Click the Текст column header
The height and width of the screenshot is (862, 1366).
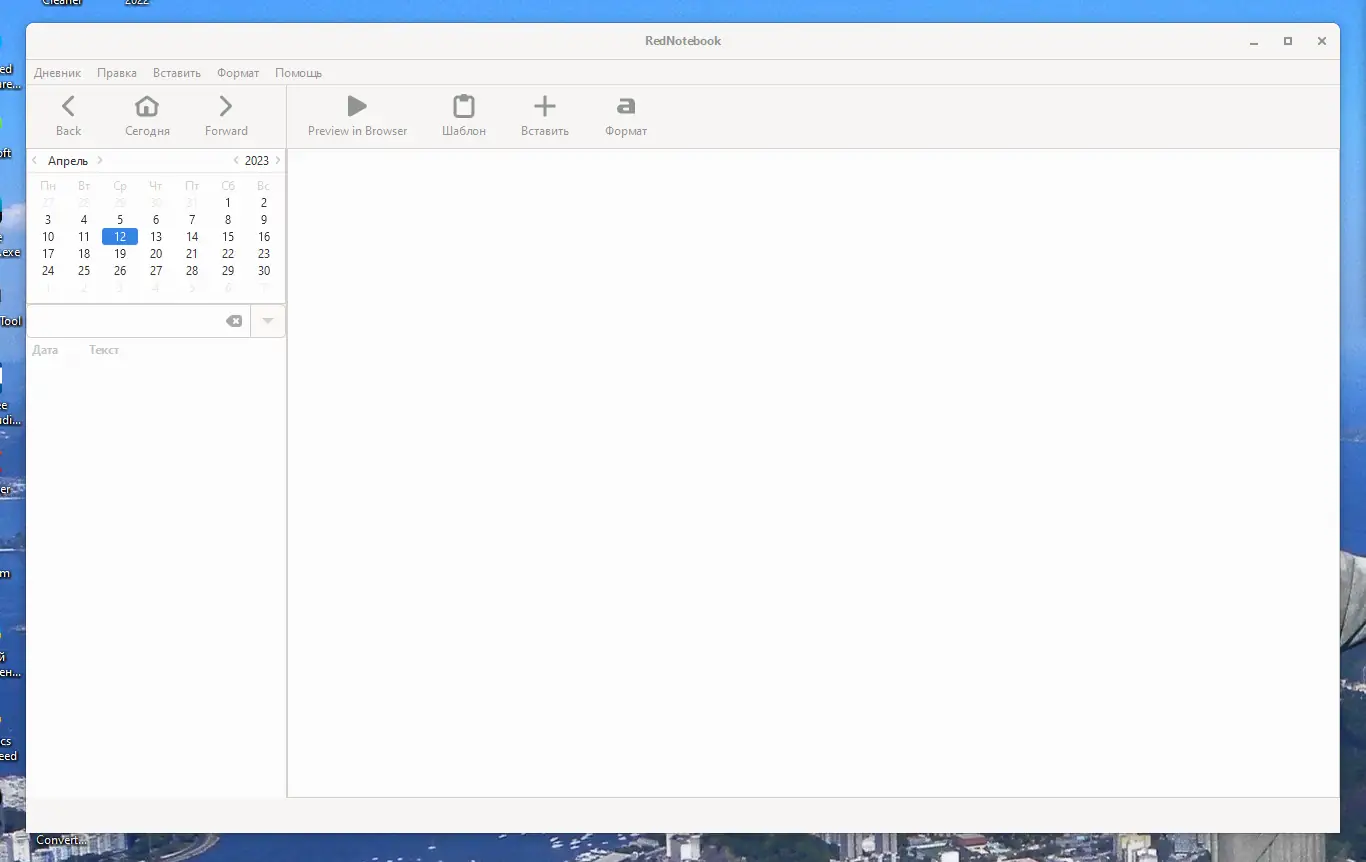click(104, 350)
